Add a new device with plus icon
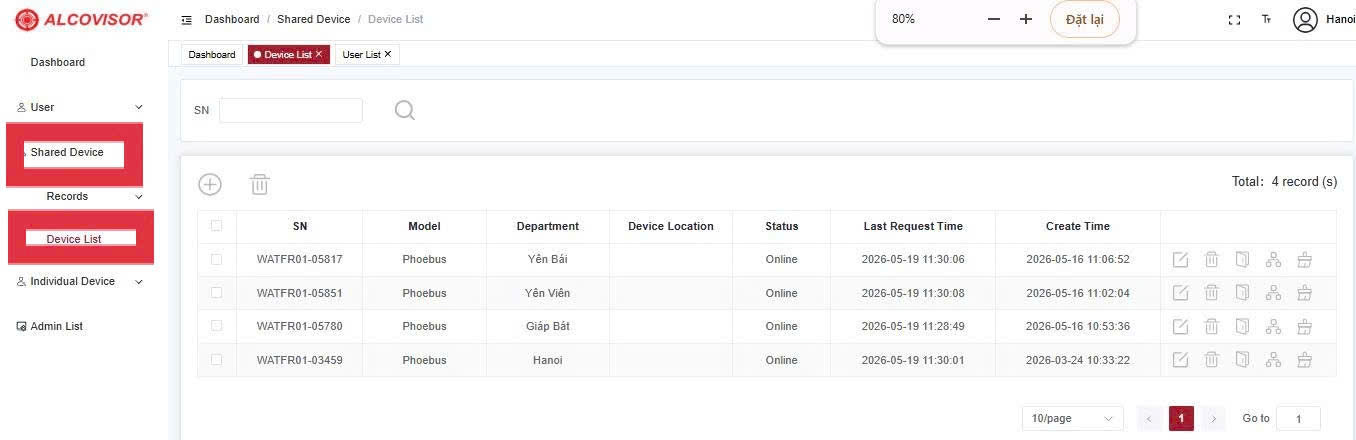The image size is (1356, 440). click(x=210, y=184)
